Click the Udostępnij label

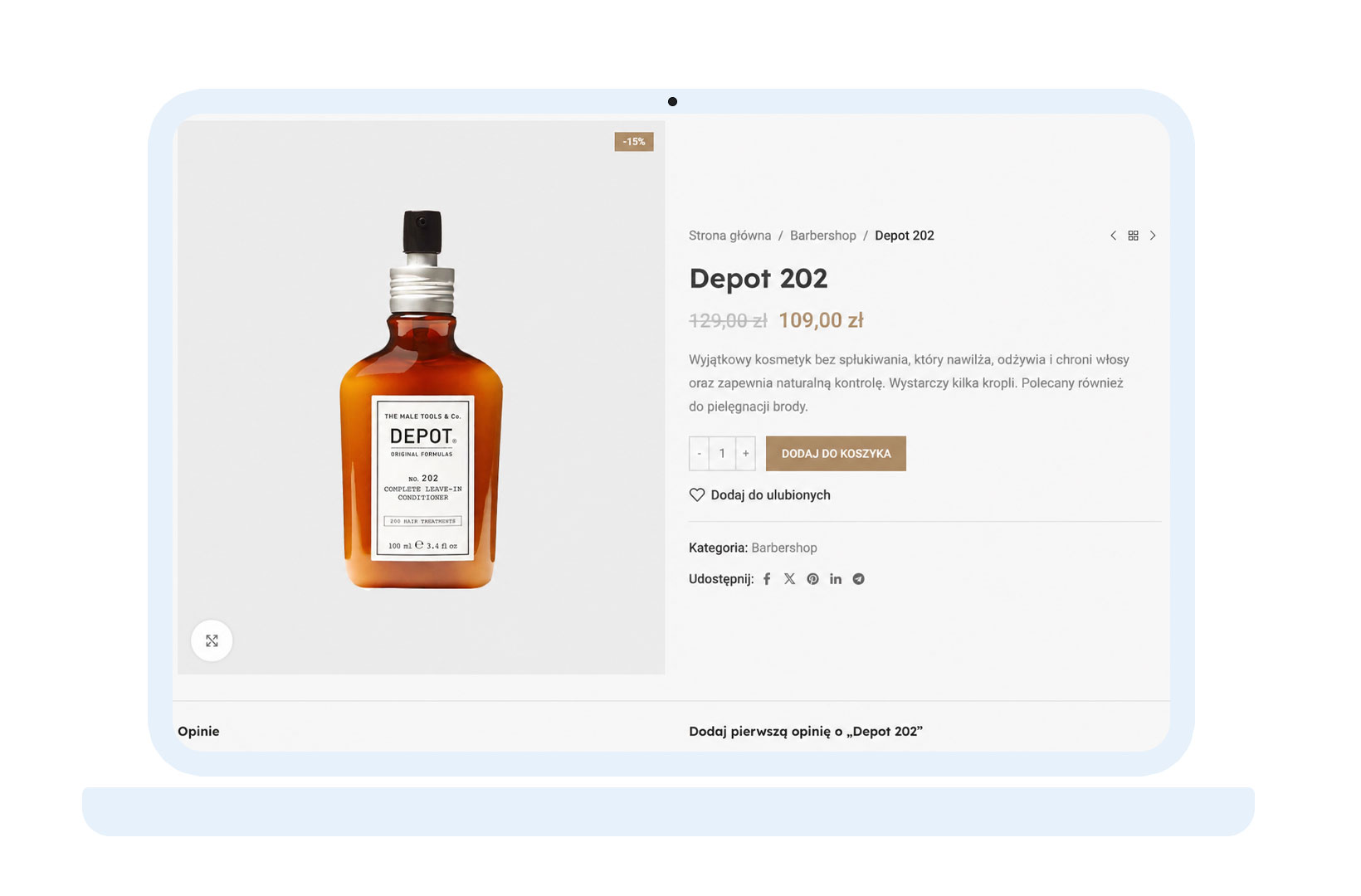[721, 579]
